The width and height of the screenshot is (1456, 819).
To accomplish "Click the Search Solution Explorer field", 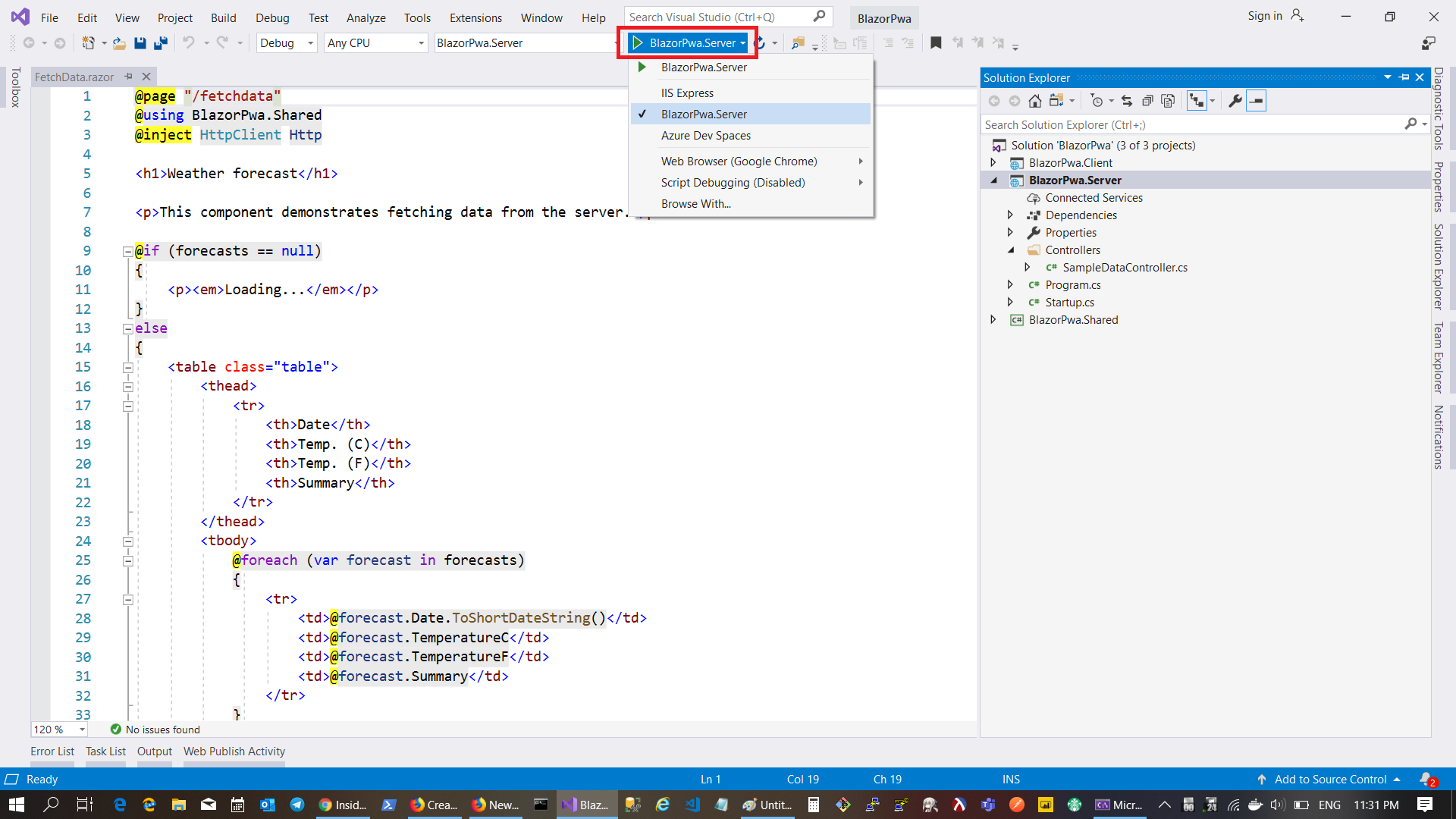I will [1191, 124].
